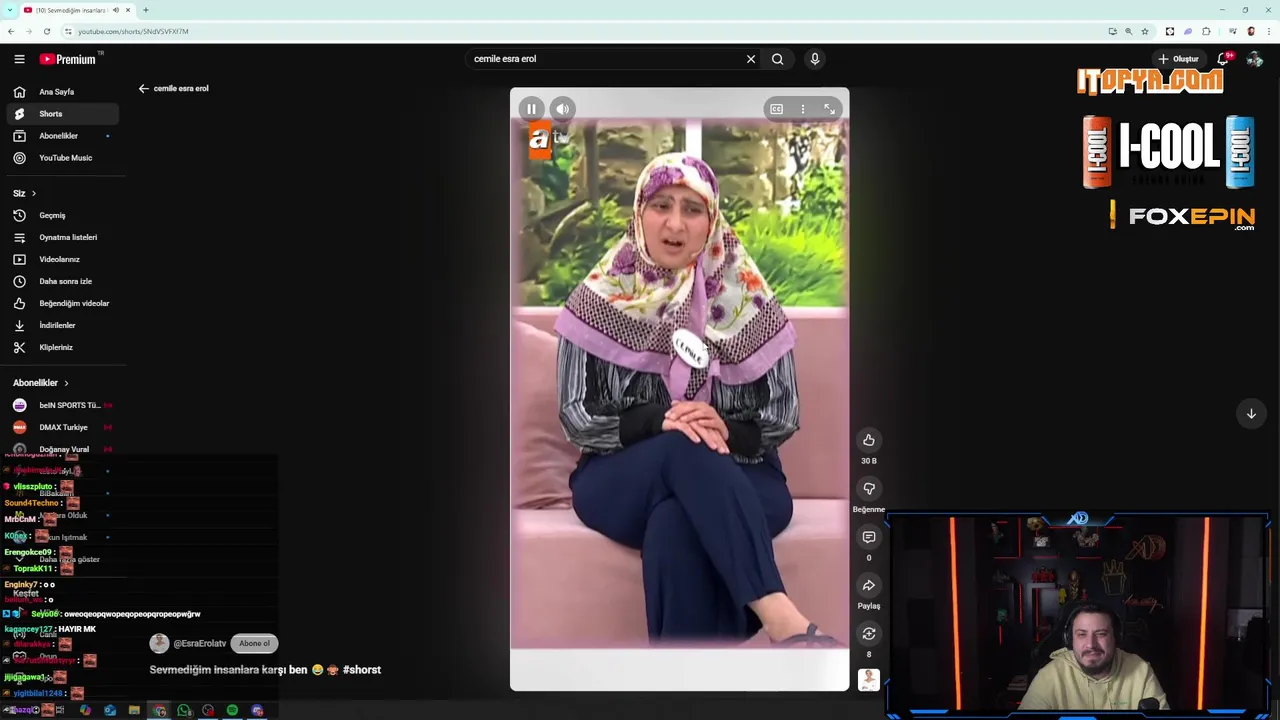Viewport: 1280px width, 720px height.
Task: Share the Short via Paylaş
Action: [x=869, y=586]
